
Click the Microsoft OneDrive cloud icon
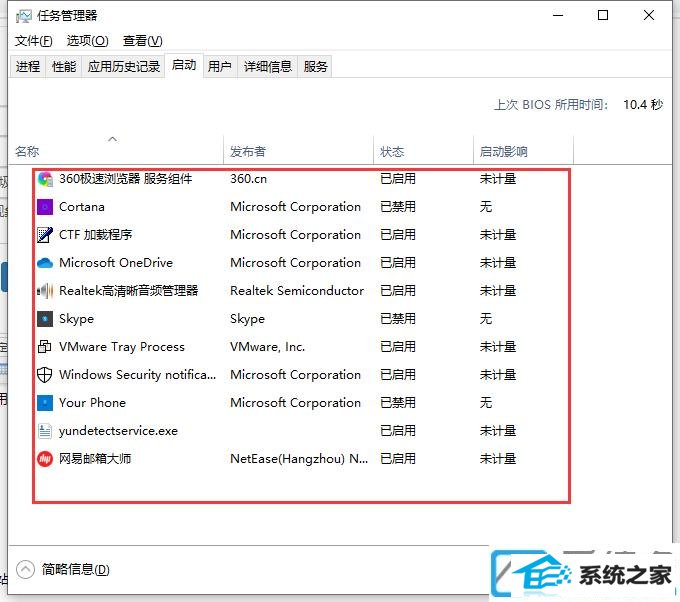(x=45, y=263)
